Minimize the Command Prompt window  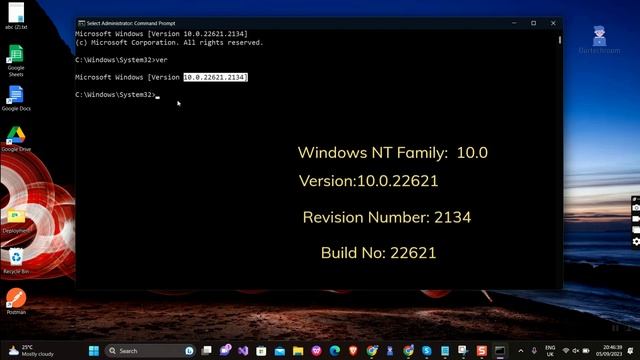pyautogui.click(x=514, y=23)
